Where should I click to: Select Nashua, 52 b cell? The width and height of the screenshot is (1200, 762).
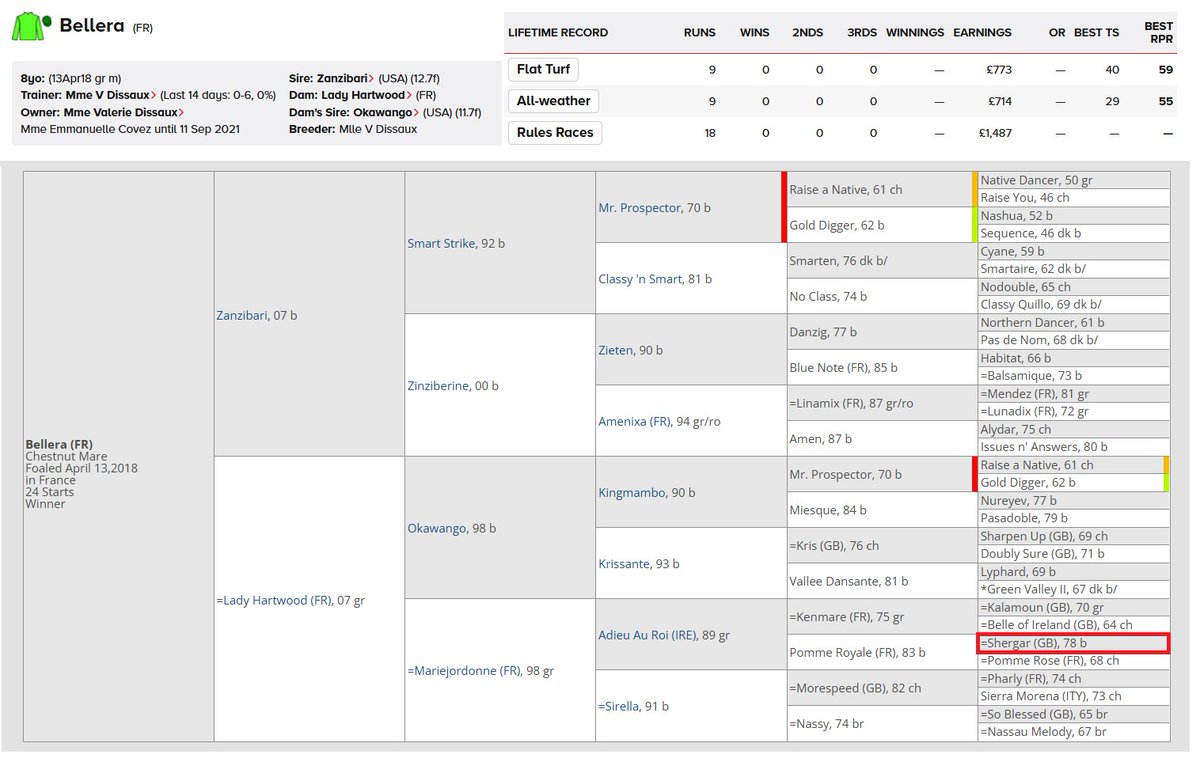pyautogui.click(x=1074, y=215)
